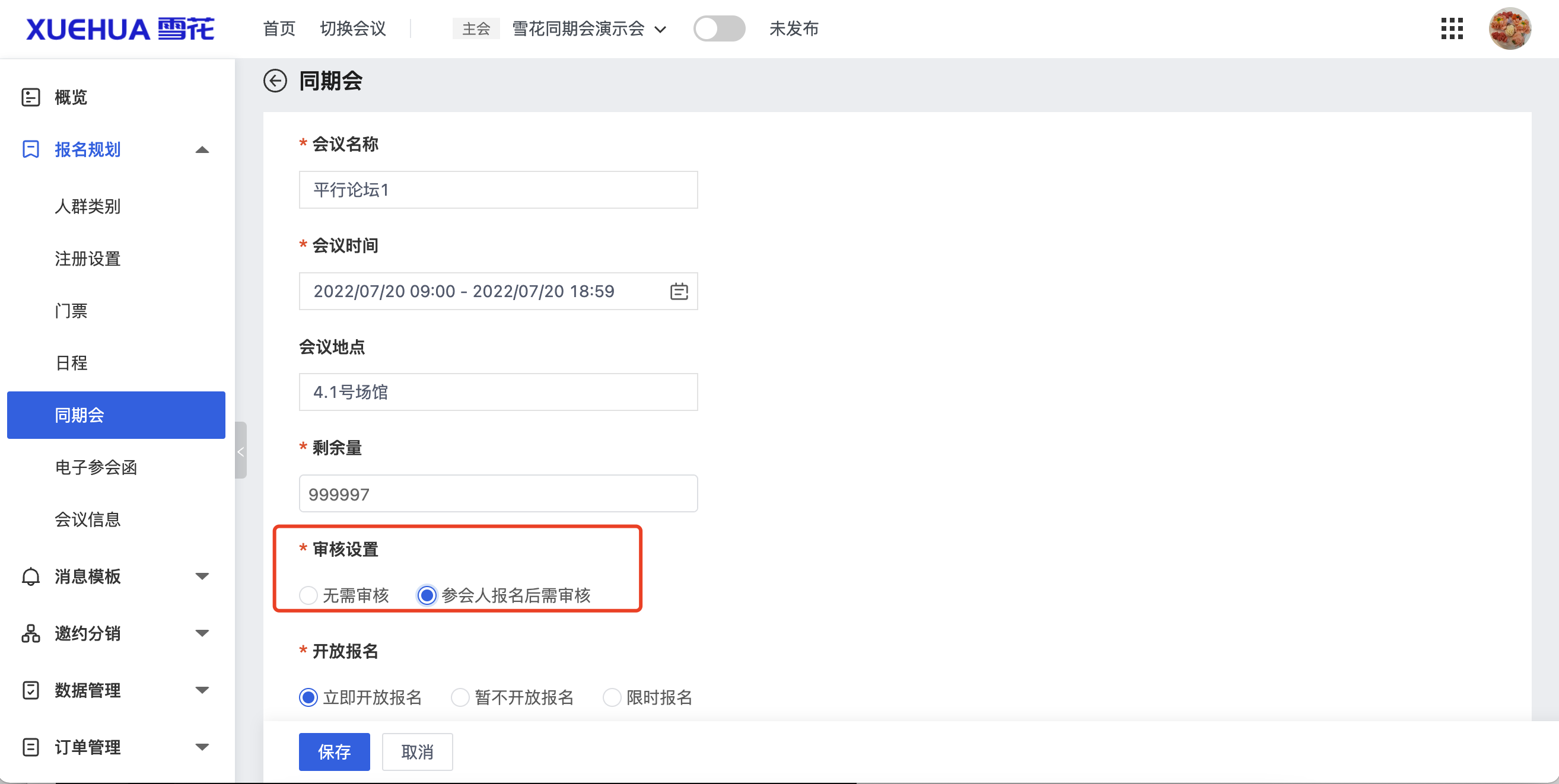Collapse the sidebar with the handle

241,451
